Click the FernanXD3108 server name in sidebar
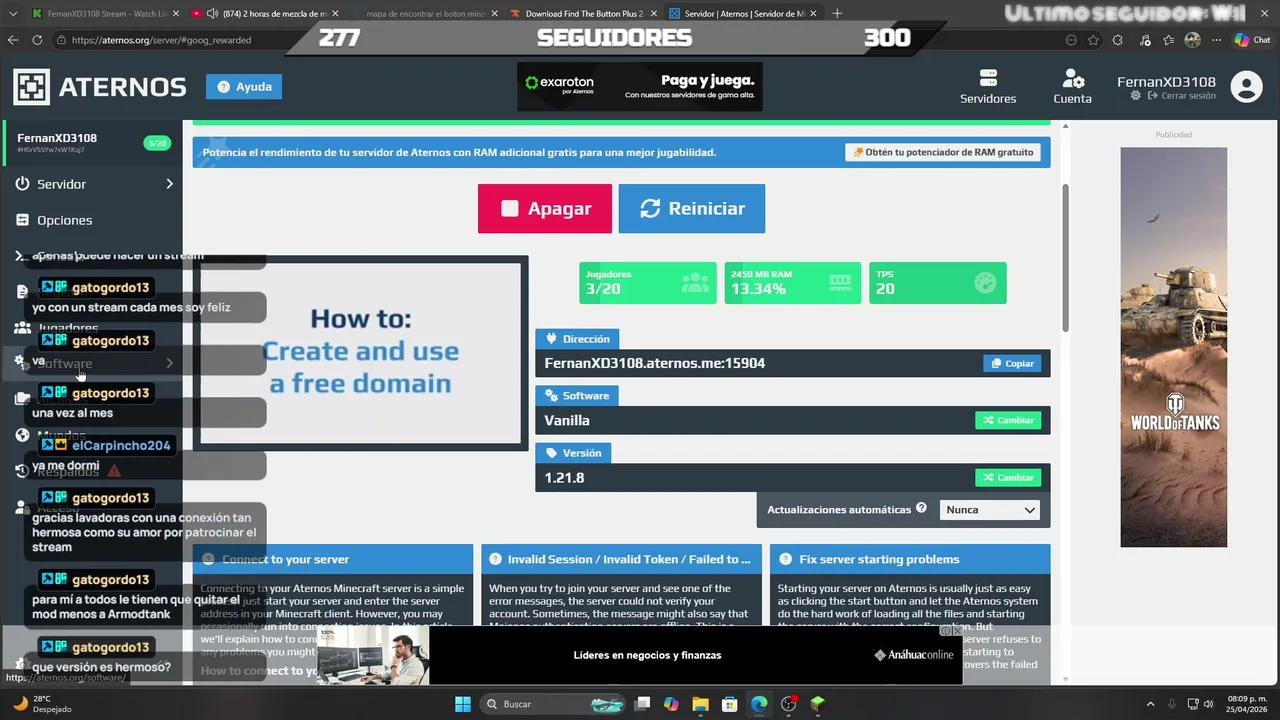 (x=57, y=138)
